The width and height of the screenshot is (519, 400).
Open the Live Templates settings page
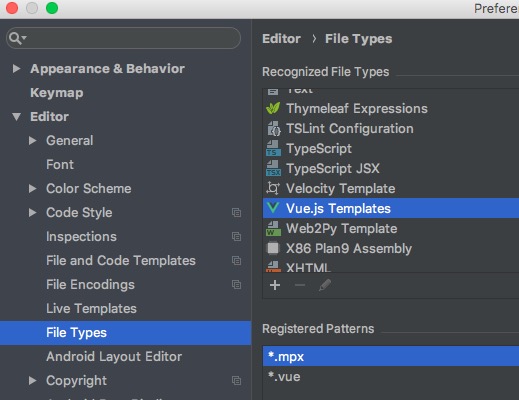pyautogui.click(x=91, y=309)
